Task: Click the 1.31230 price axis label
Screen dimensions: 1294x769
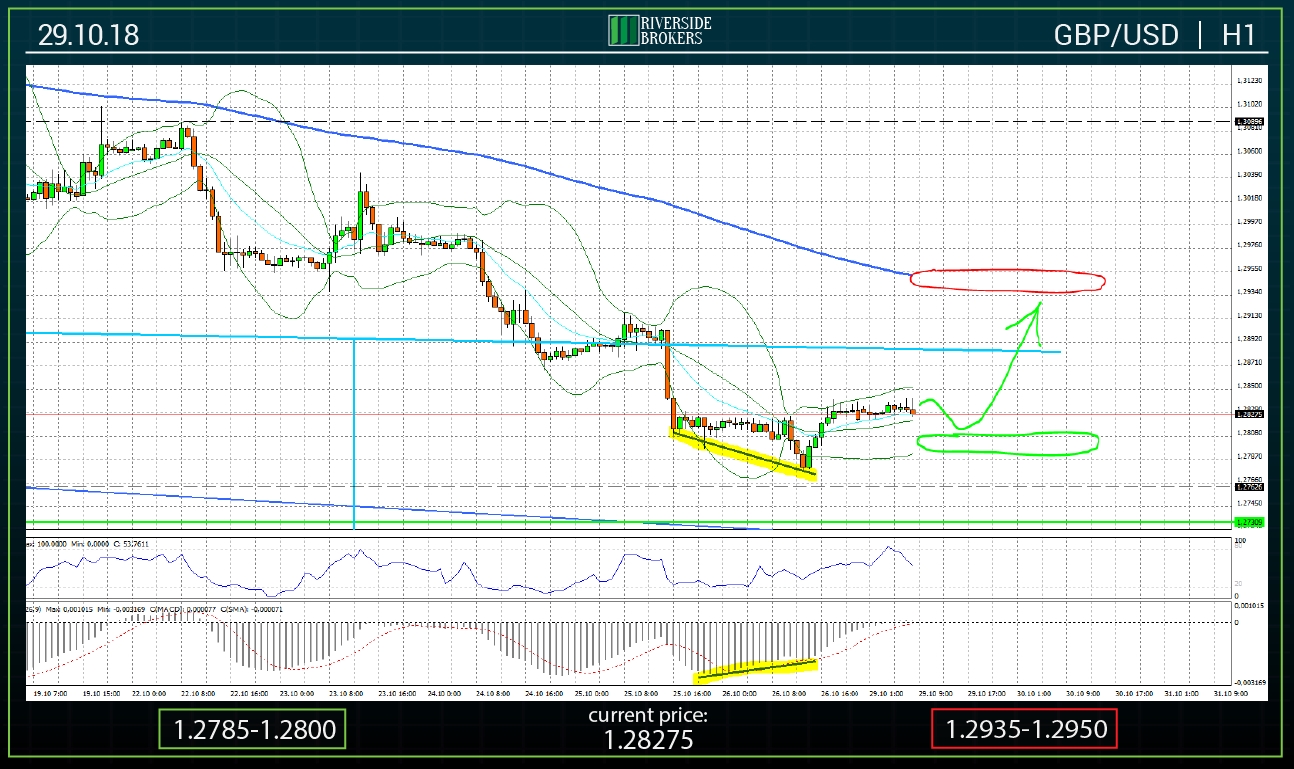Action: click(1250, 80)
